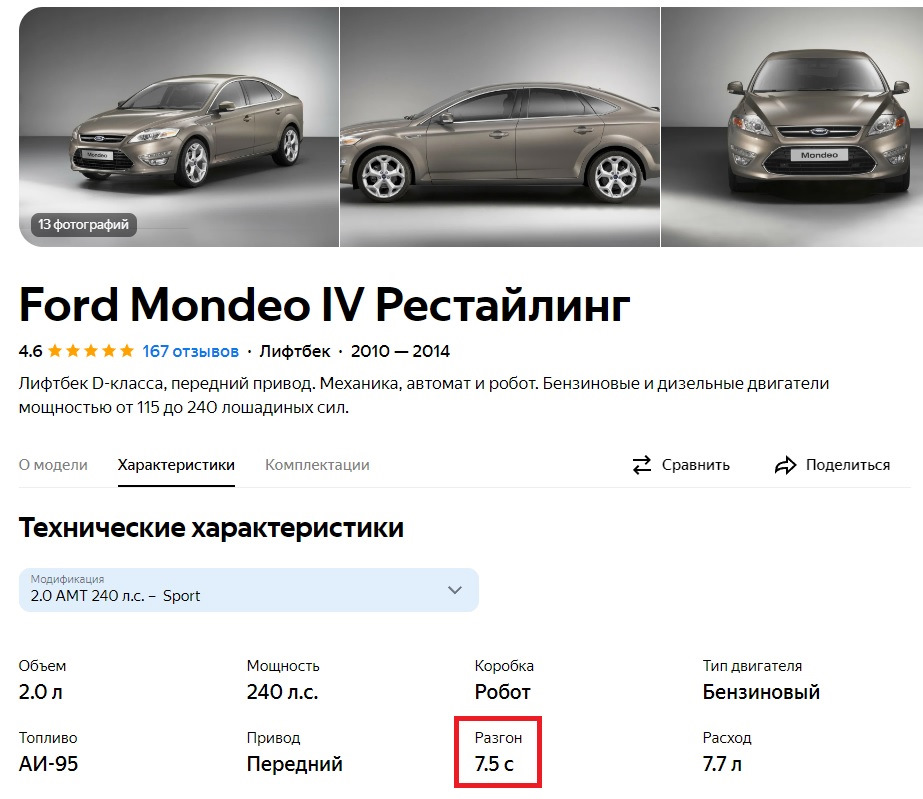923x799 pixels.
Task: Click the "Коробка" Робот value
Action: click(x=503, y=692)
